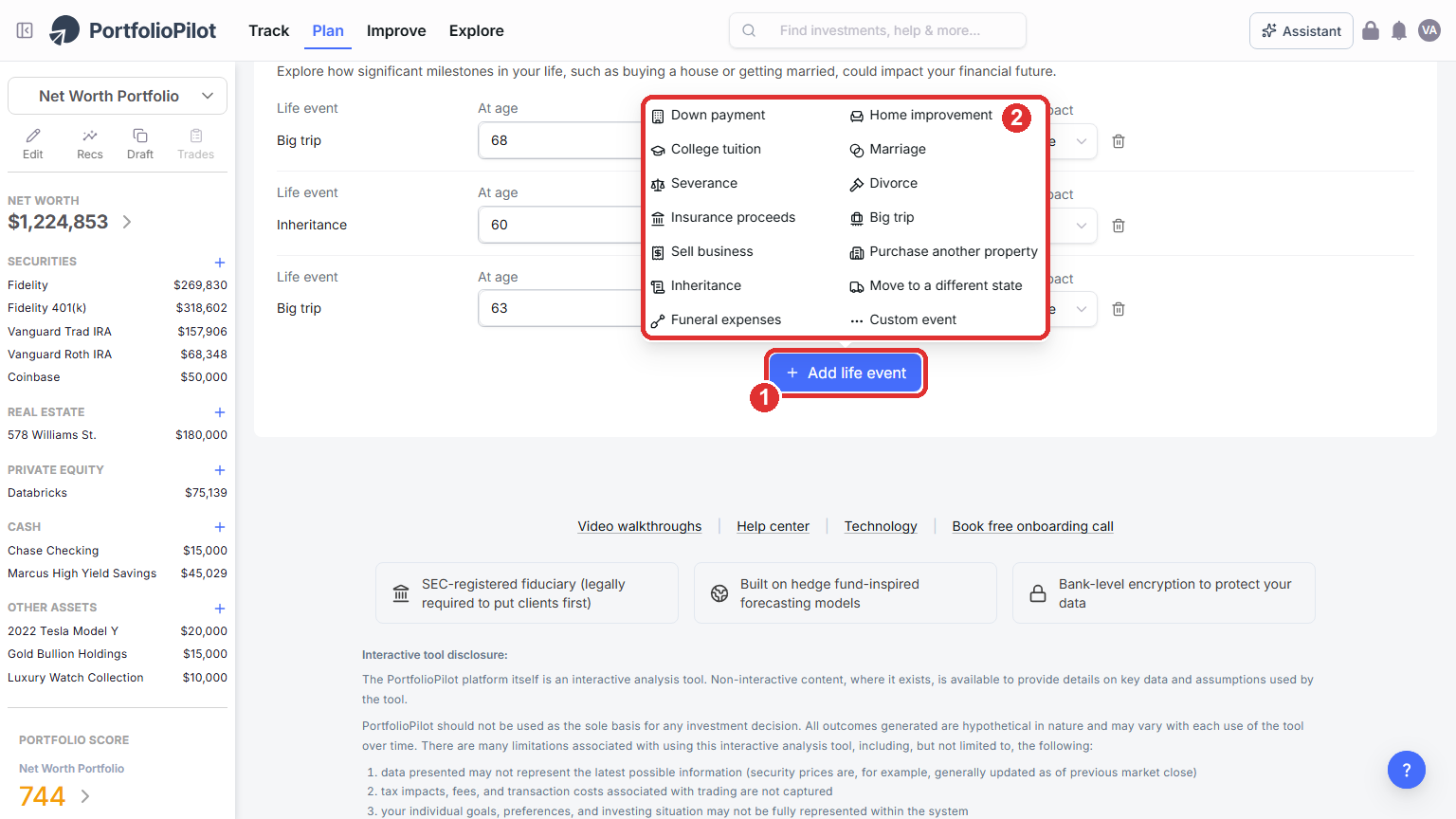Select Big trip from event menu
1456x819 pixels.
click(882, 217)
